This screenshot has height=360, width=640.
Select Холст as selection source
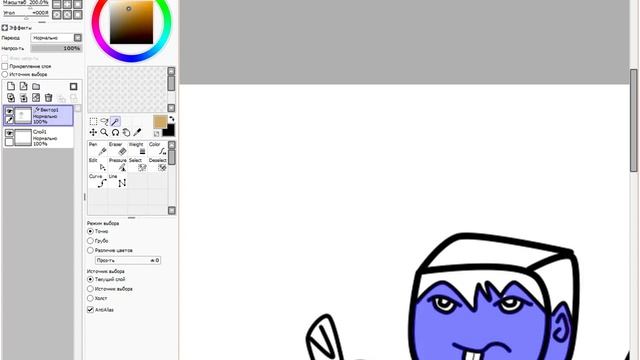pyautogui.click(x=90, y=298)
